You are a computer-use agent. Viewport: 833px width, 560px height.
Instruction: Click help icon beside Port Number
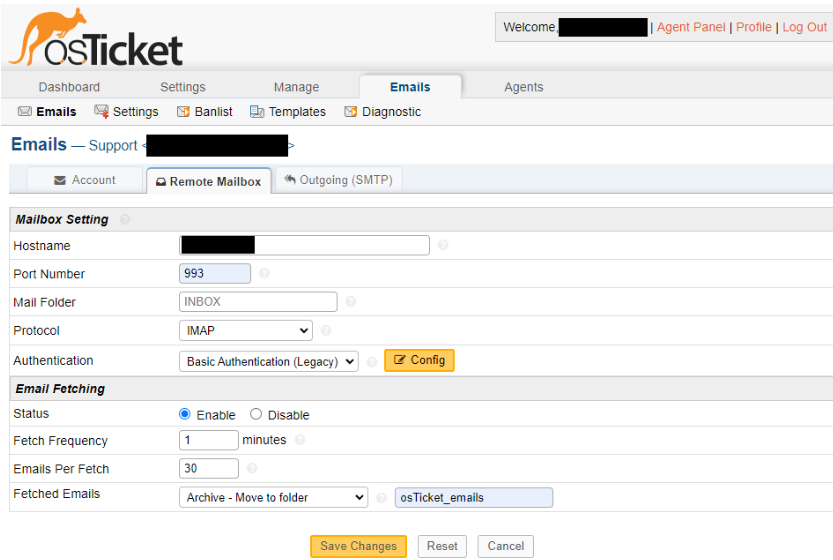pos(264,273)
